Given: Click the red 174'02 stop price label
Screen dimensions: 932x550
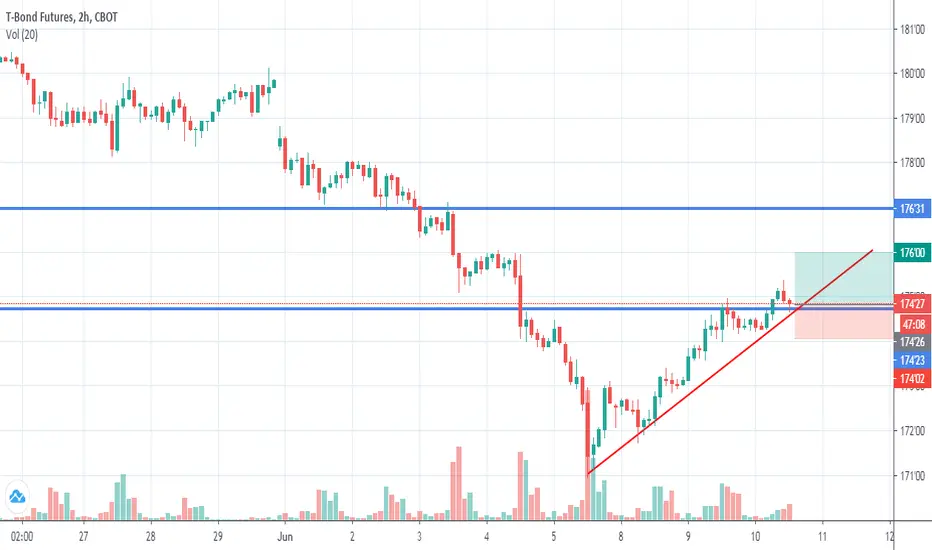Looking at the screenshot, I should pos(912,378).
